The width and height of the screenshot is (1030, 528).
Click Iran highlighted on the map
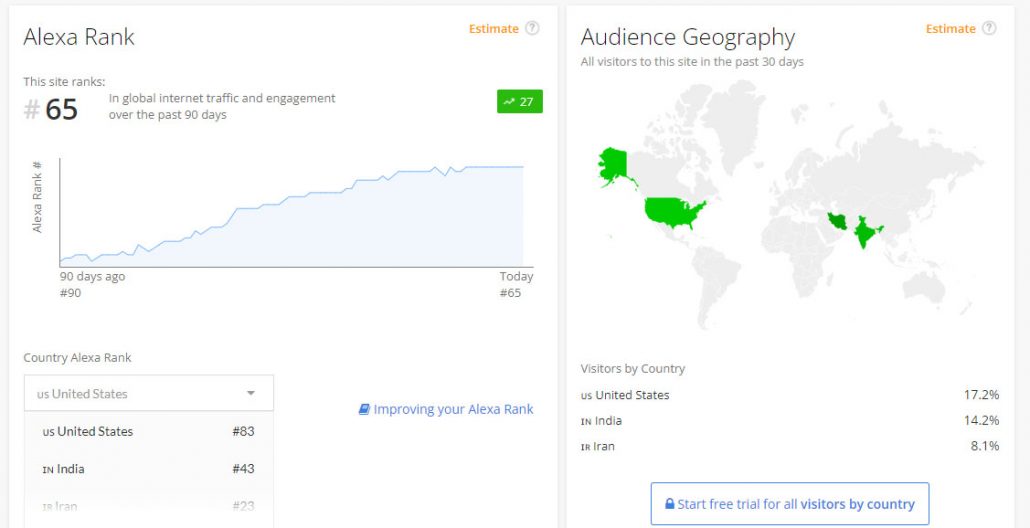(836, 221)
